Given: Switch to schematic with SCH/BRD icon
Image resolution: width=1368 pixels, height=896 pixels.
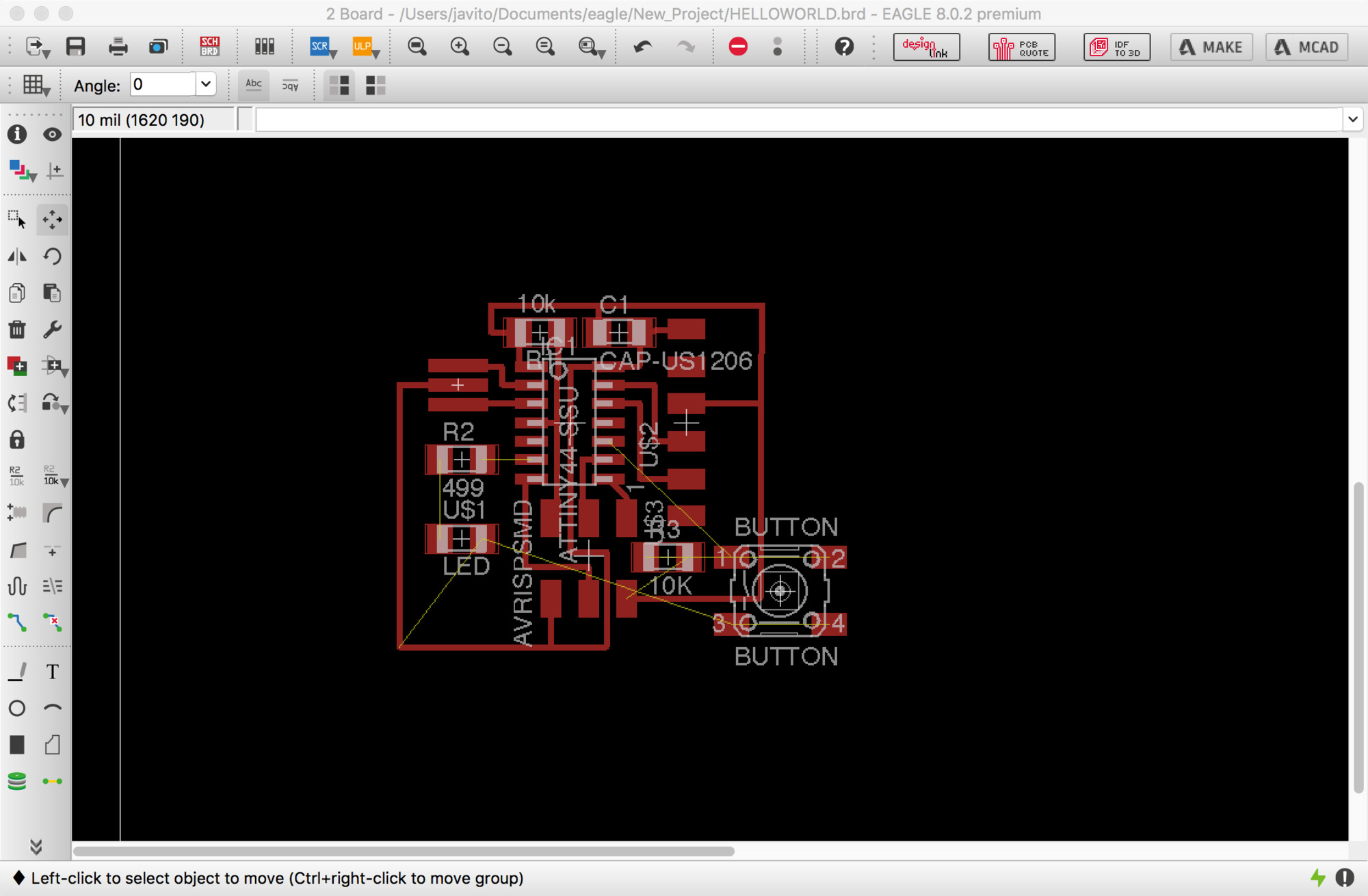Looking at the screenshot, I should (210, 47).
